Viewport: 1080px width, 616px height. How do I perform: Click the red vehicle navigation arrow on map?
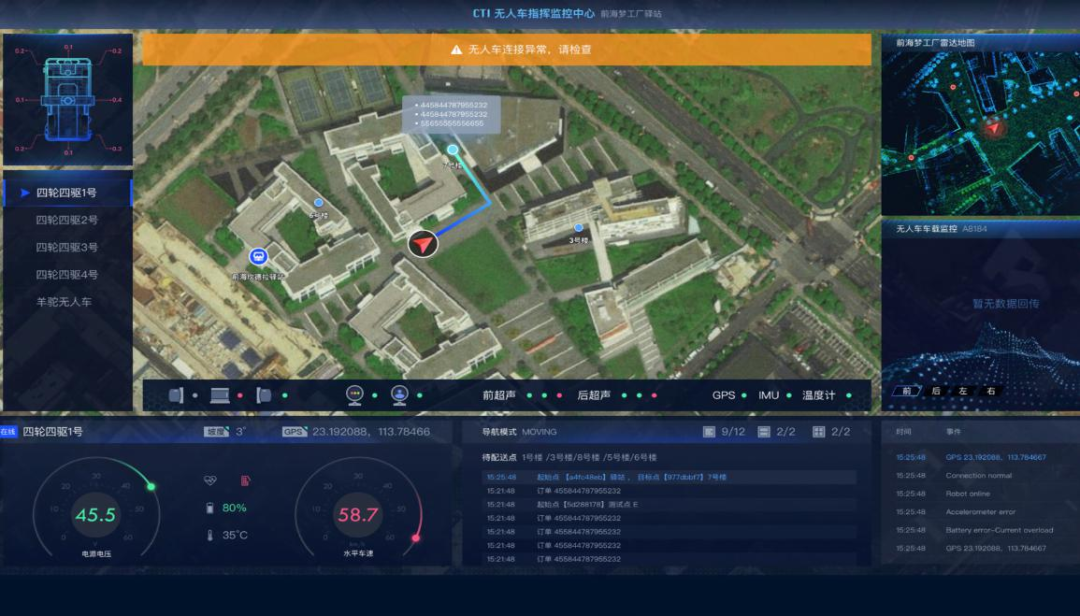(x=423, y=243)
